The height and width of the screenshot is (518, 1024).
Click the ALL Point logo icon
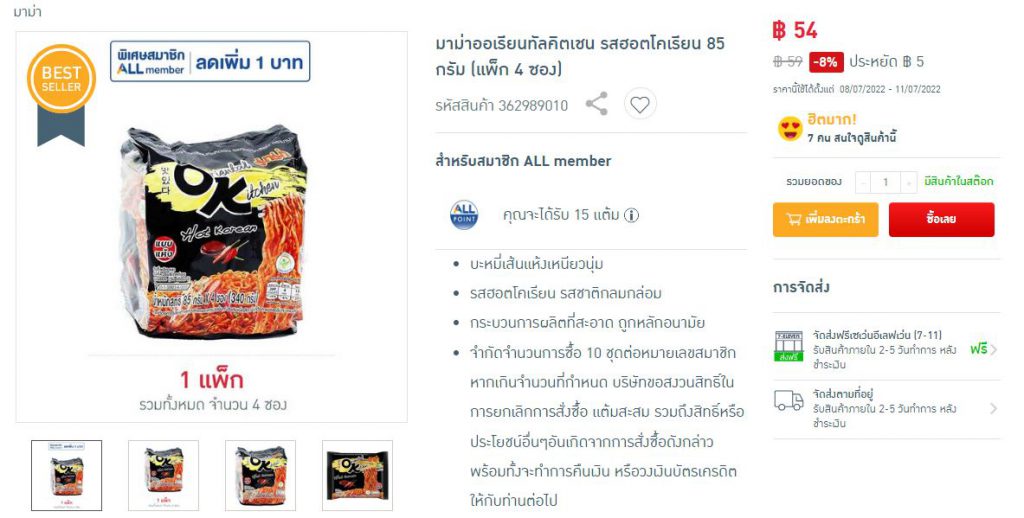click(464, 215)
